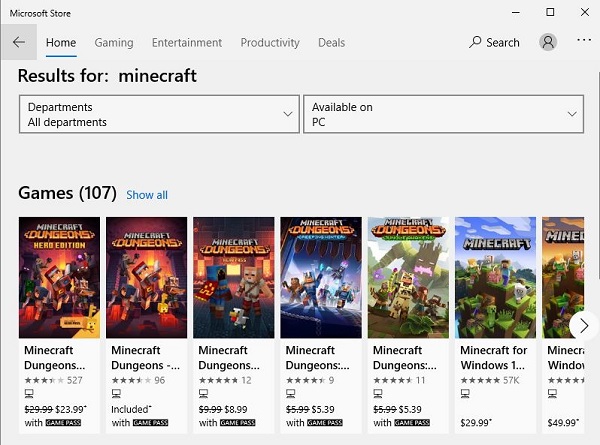The width and height of the screenshot is (600, 445).
Task: Click the Game Pass badge under the $8.99 game
Action: point(238,423)
